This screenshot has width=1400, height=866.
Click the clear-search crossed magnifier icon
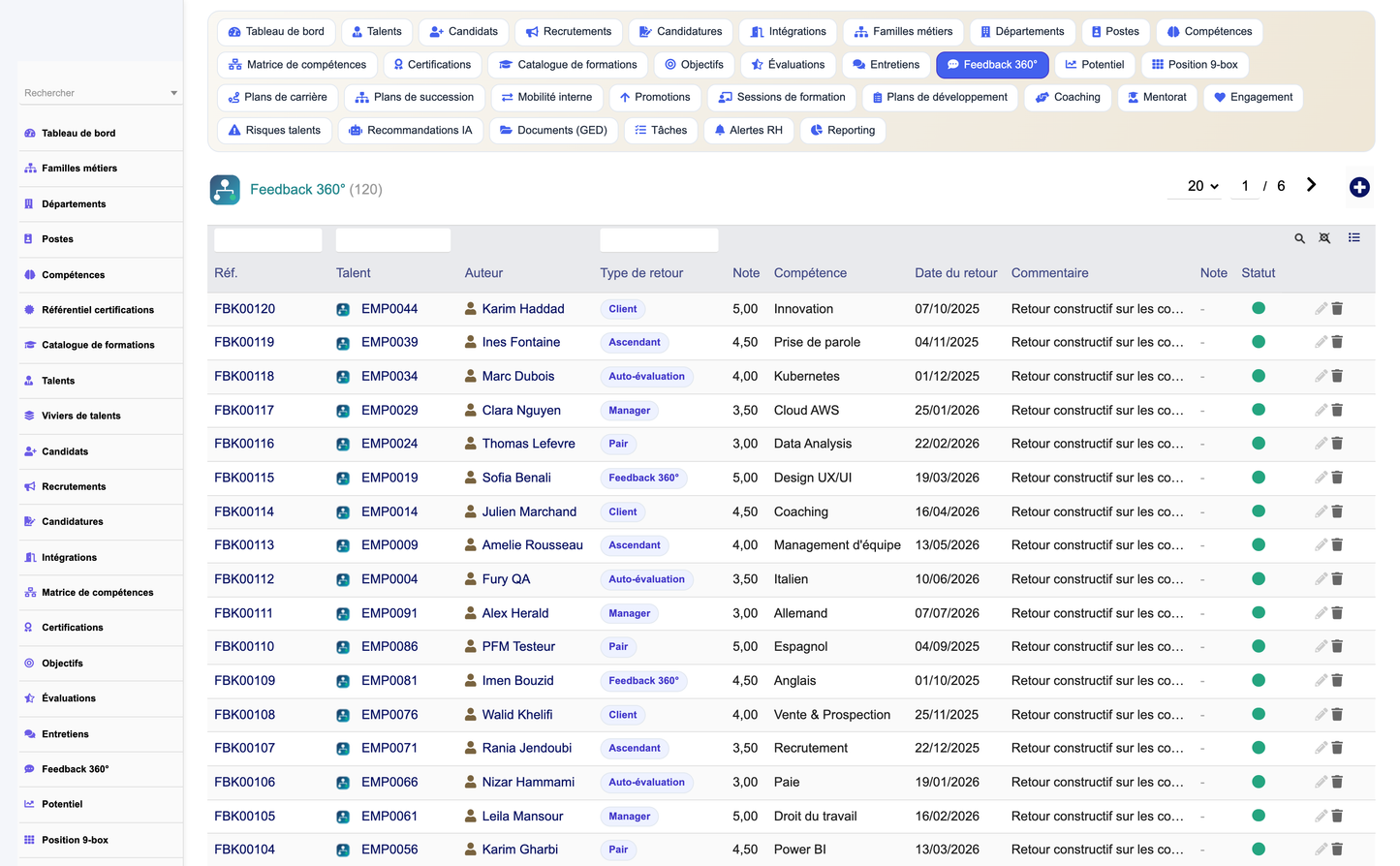pyautogui.click(x=1324, y=238)
